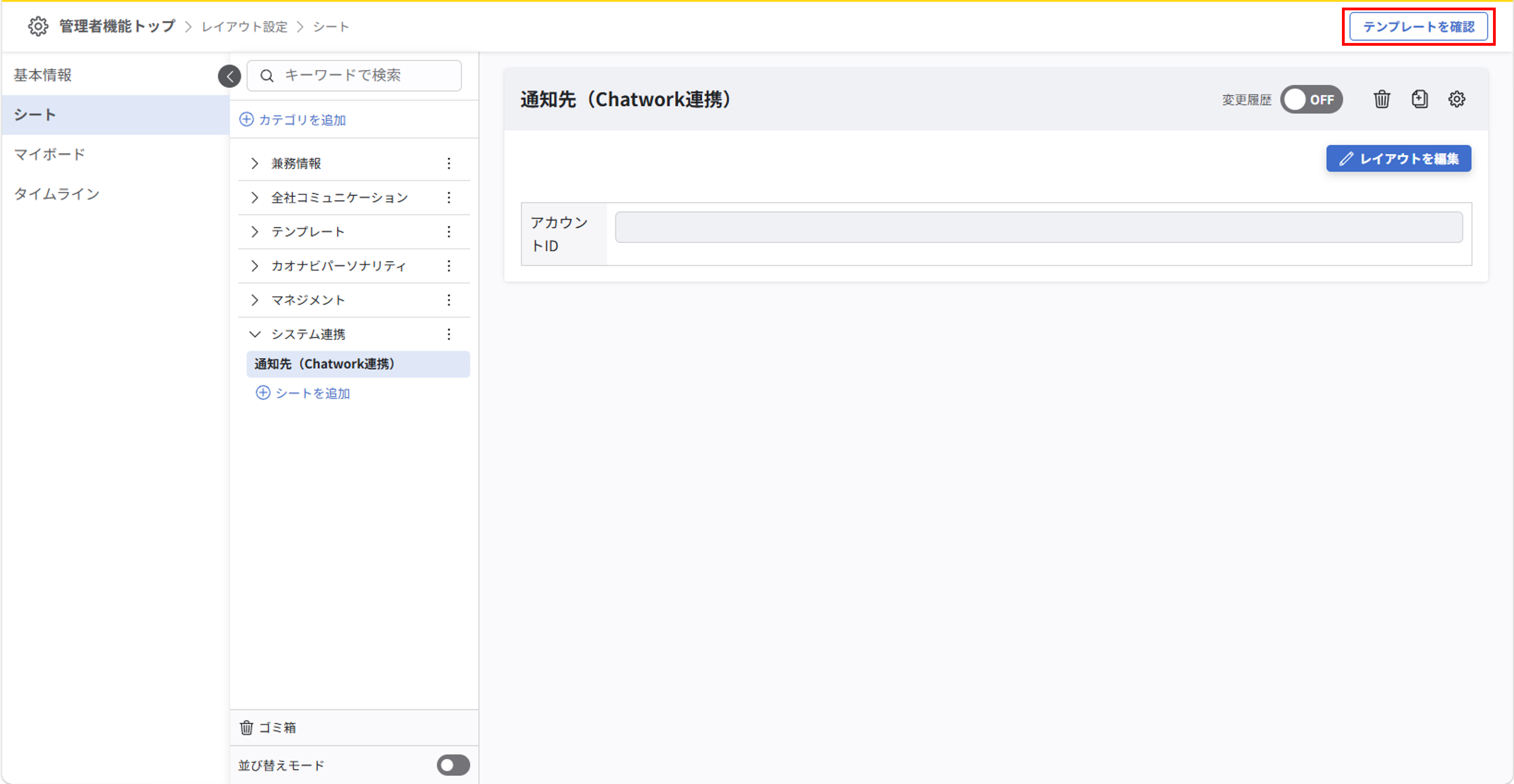Click the magnifier icon in the search box

[x=267, y=76]
